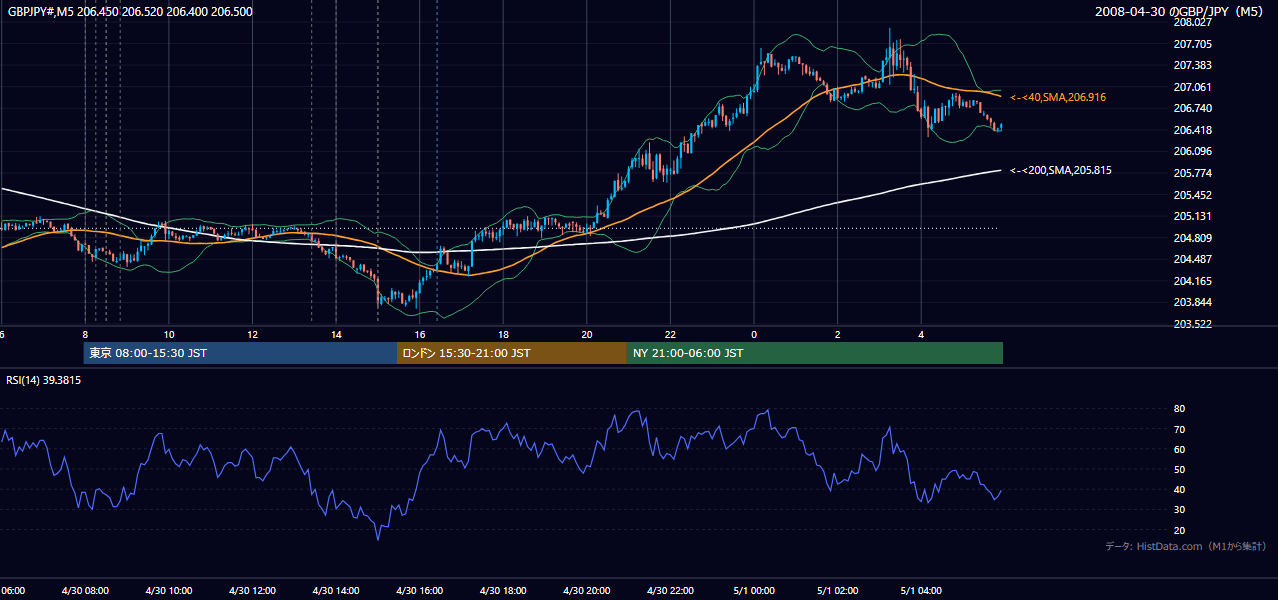Click price axis label 204.809
Screen dimensions: 1278x600
click(1191, 238)
